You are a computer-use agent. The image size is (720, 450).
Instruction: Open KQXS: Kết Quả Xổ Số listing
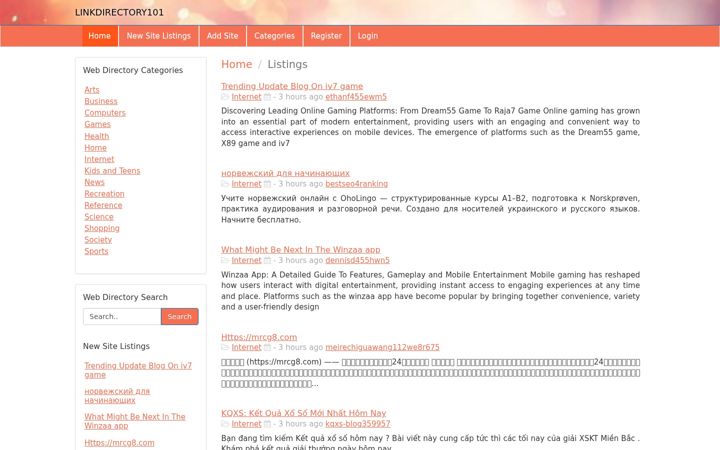[x=304, y=413]
